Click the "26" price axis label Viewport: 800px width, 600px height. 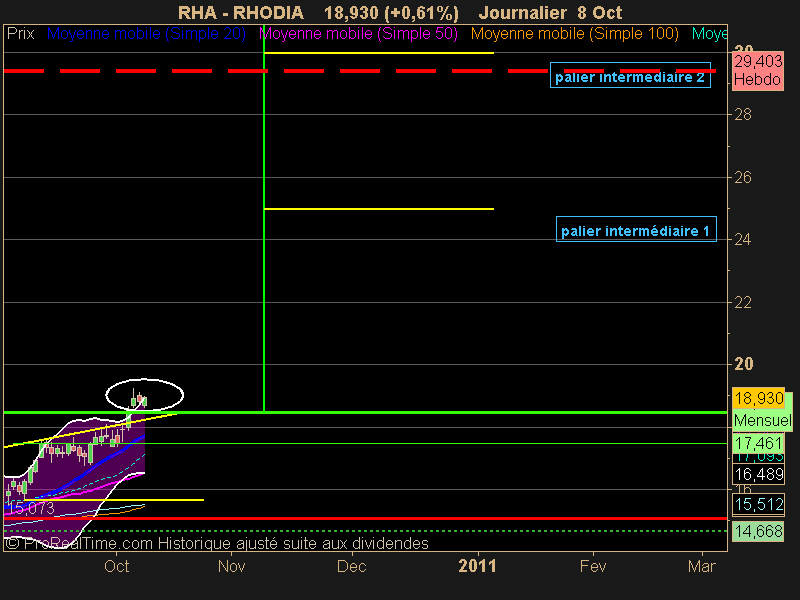click(743, 178)
